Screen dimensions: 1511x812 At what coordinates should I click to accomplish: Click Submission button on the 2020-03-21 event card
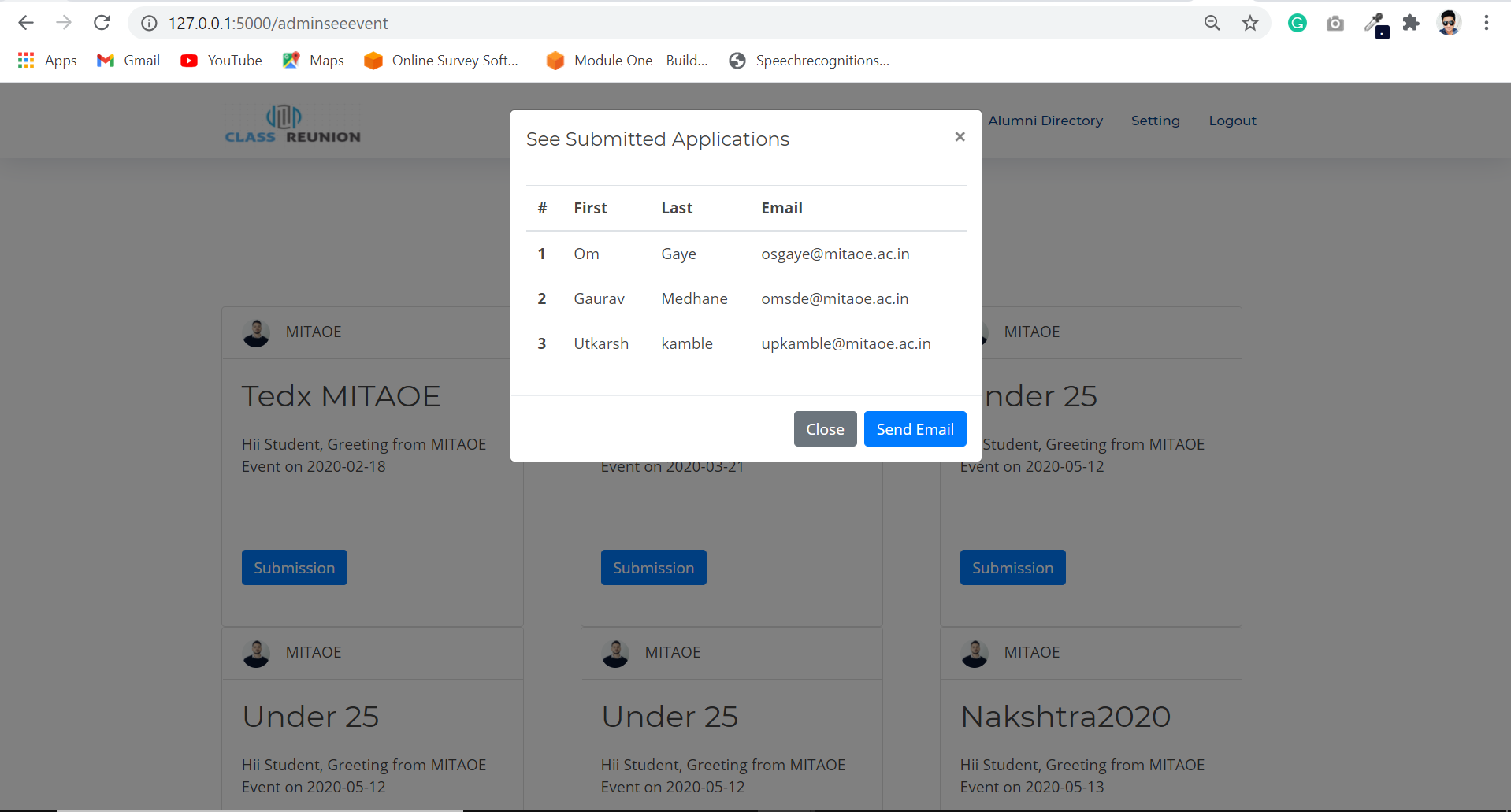coord(653,568)
